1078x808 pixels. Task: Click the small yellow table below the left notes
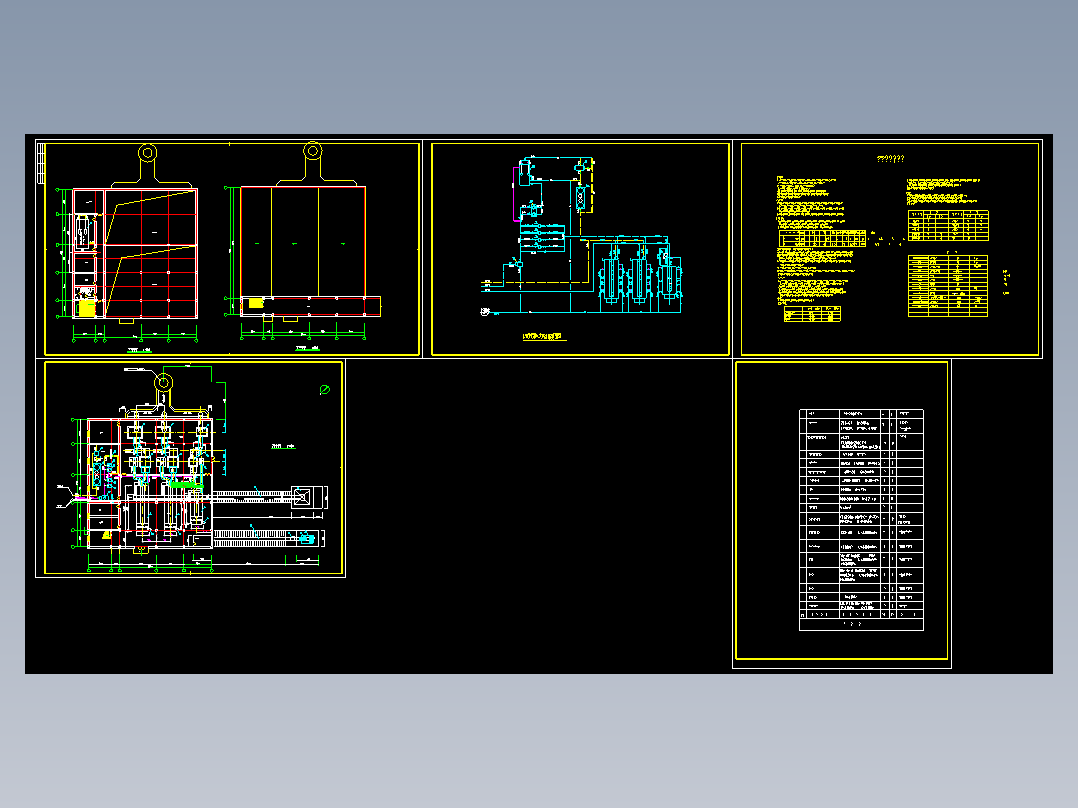[x=812, y=314]
